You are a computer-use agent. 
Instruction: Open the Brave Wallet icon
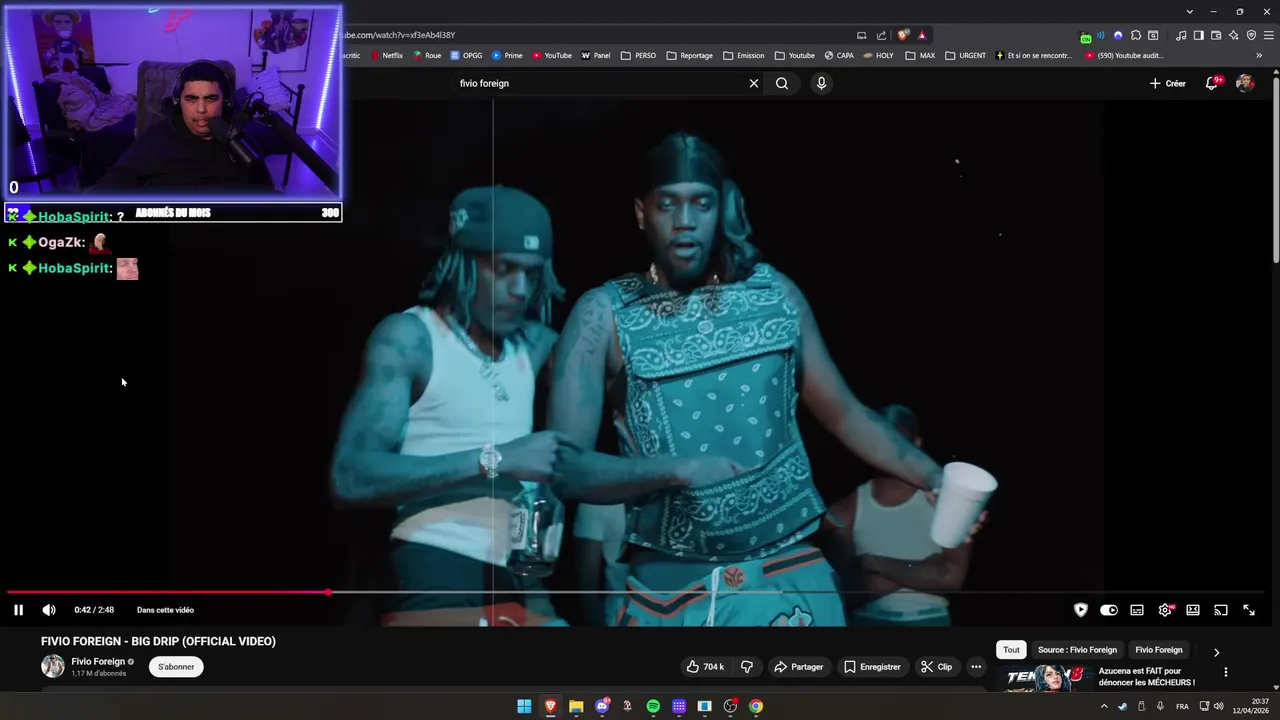[1216, 35]
